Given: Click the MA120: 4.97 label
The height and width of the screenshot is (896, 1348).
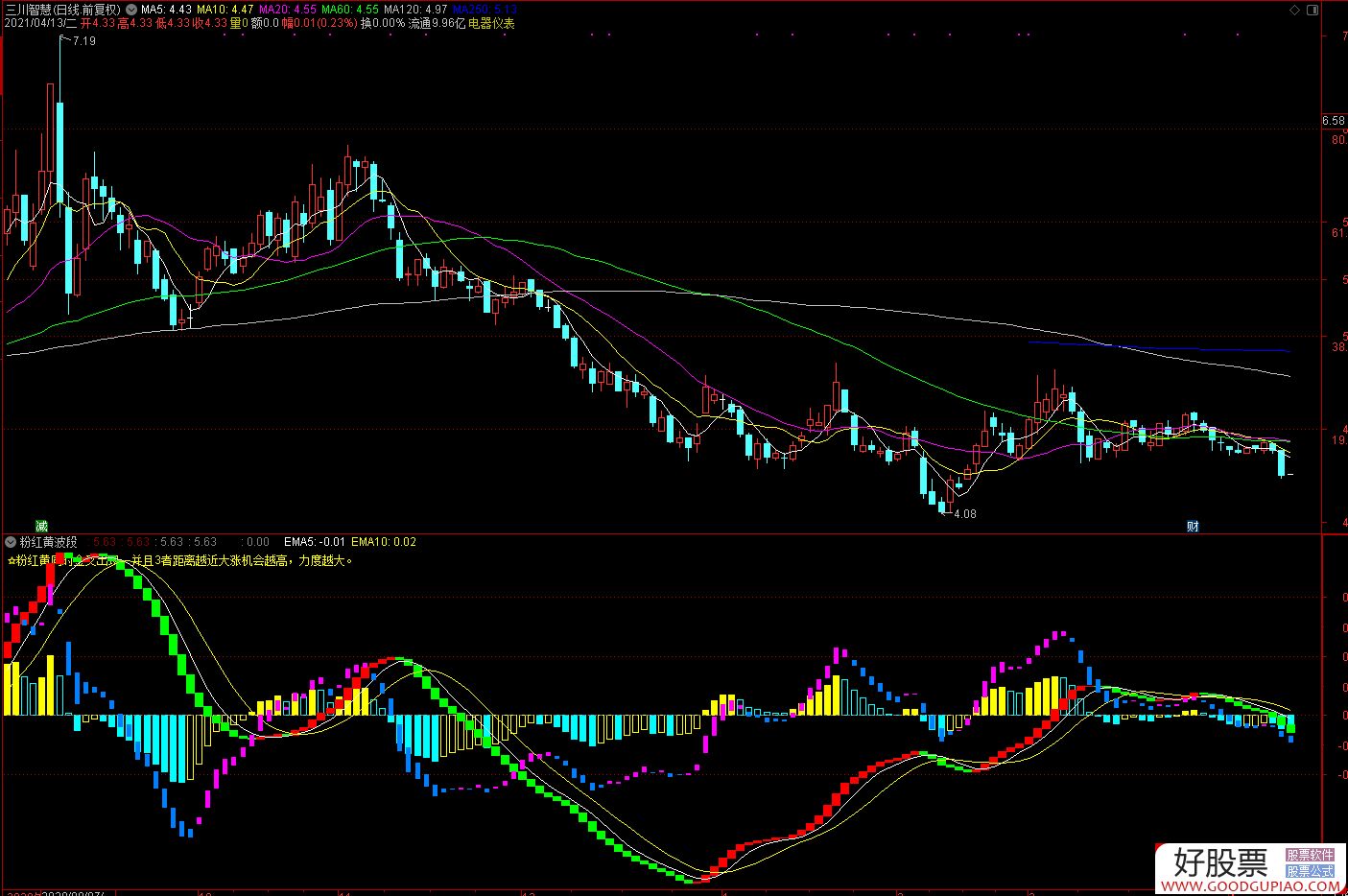Looking at the screenshot, I should pos(415,9).
